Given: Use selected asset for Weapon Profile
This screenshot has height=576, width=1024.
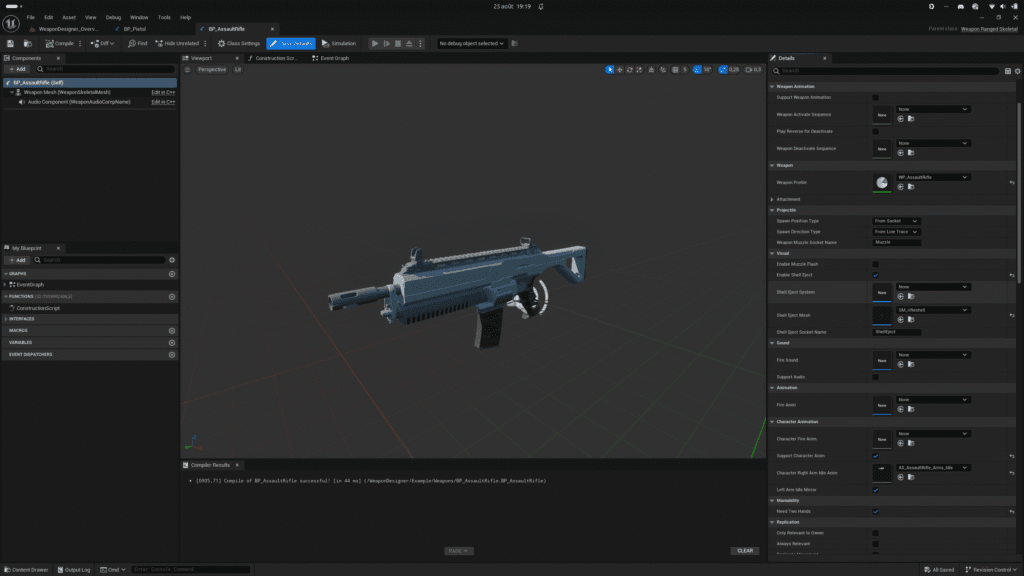Looking at the screenshot, I should 901,187.
